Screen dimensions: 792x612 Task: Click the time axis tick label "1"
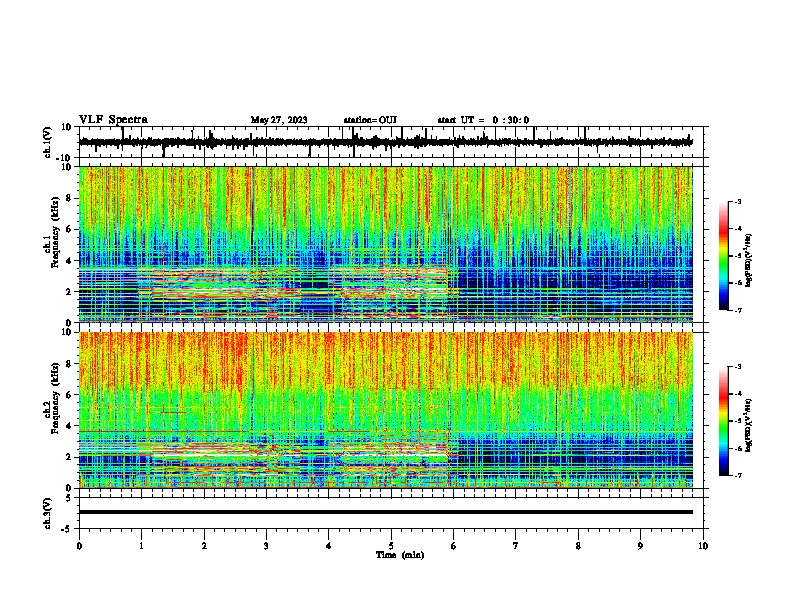(141, 546)
